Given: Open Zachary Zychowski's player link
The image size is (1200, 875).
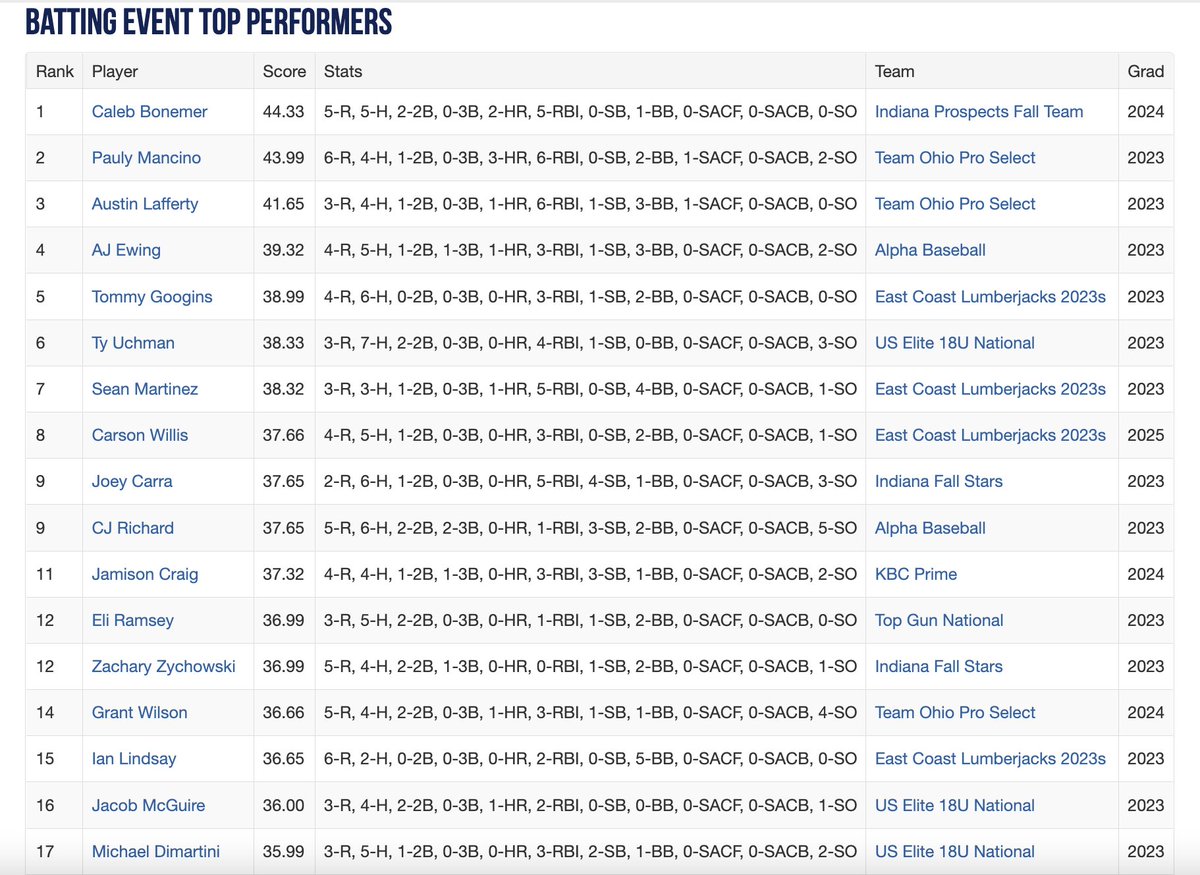Looking at the screenshot, I should click(x=164, y=666).
